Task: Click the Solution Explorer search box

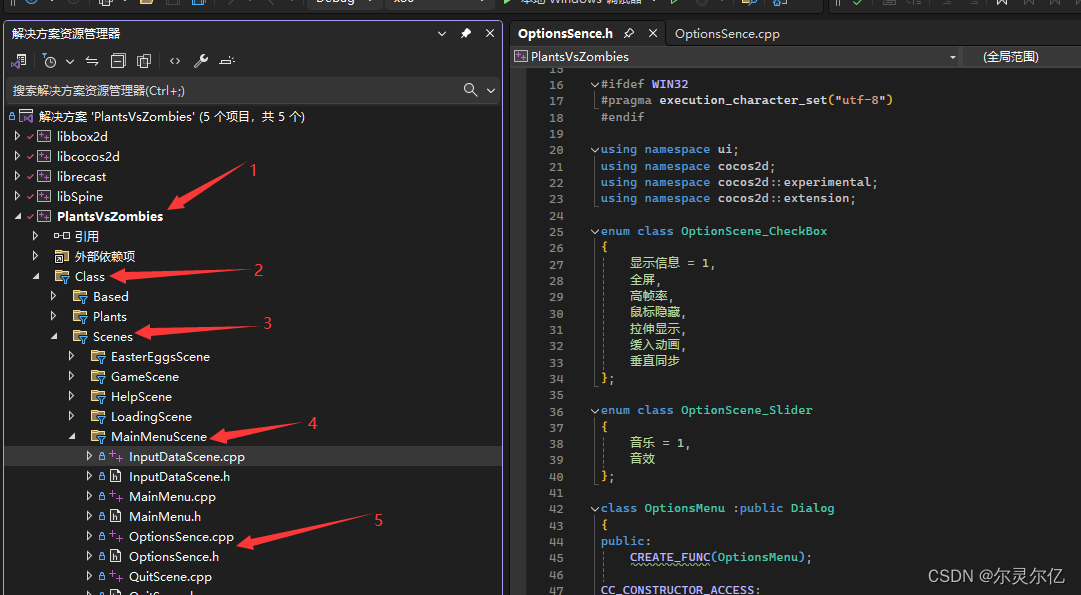Action: [x=233, y=90]
